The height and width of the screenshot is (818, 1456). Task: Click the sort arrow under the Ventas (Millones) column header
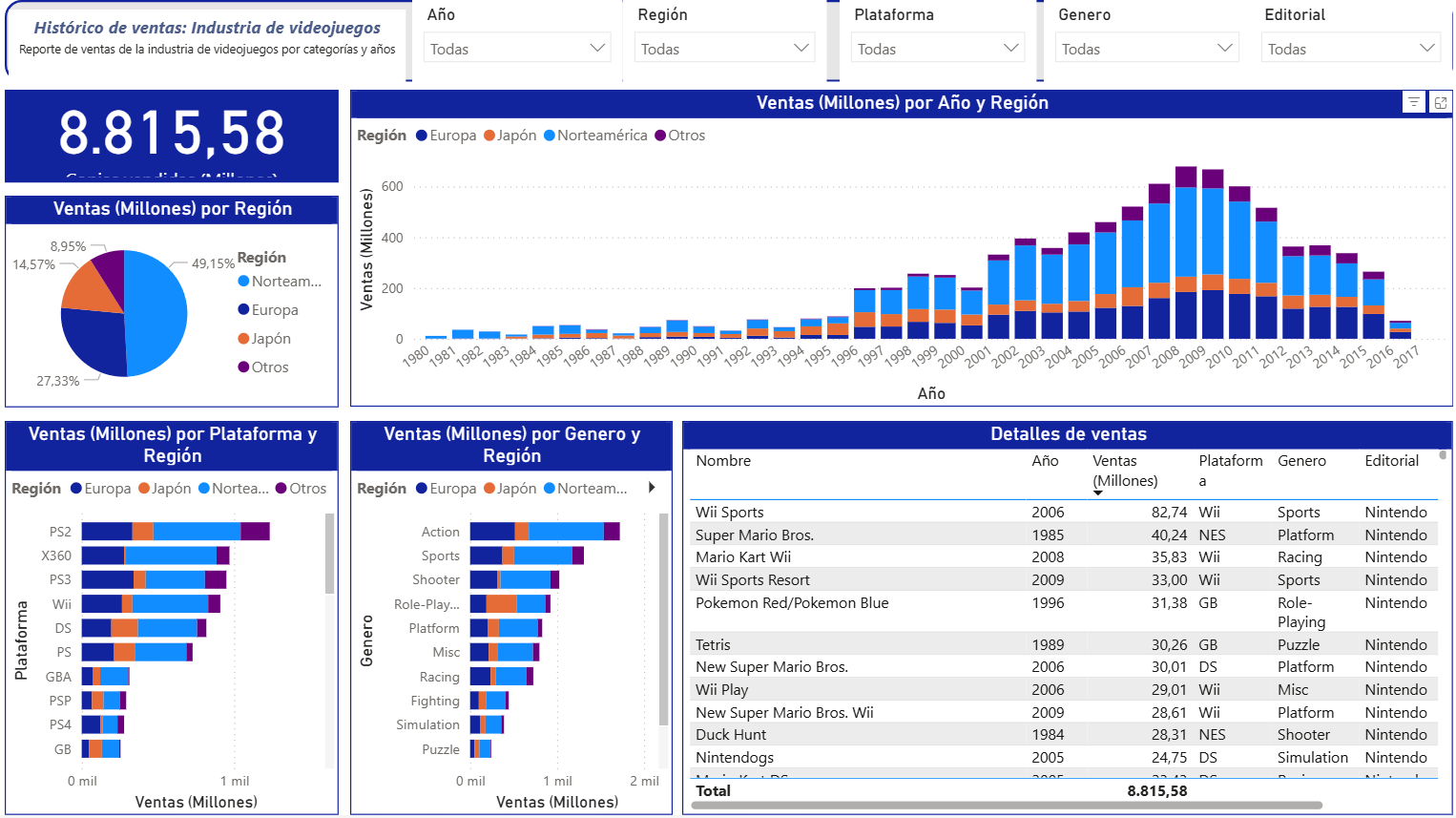point(1098,493)
